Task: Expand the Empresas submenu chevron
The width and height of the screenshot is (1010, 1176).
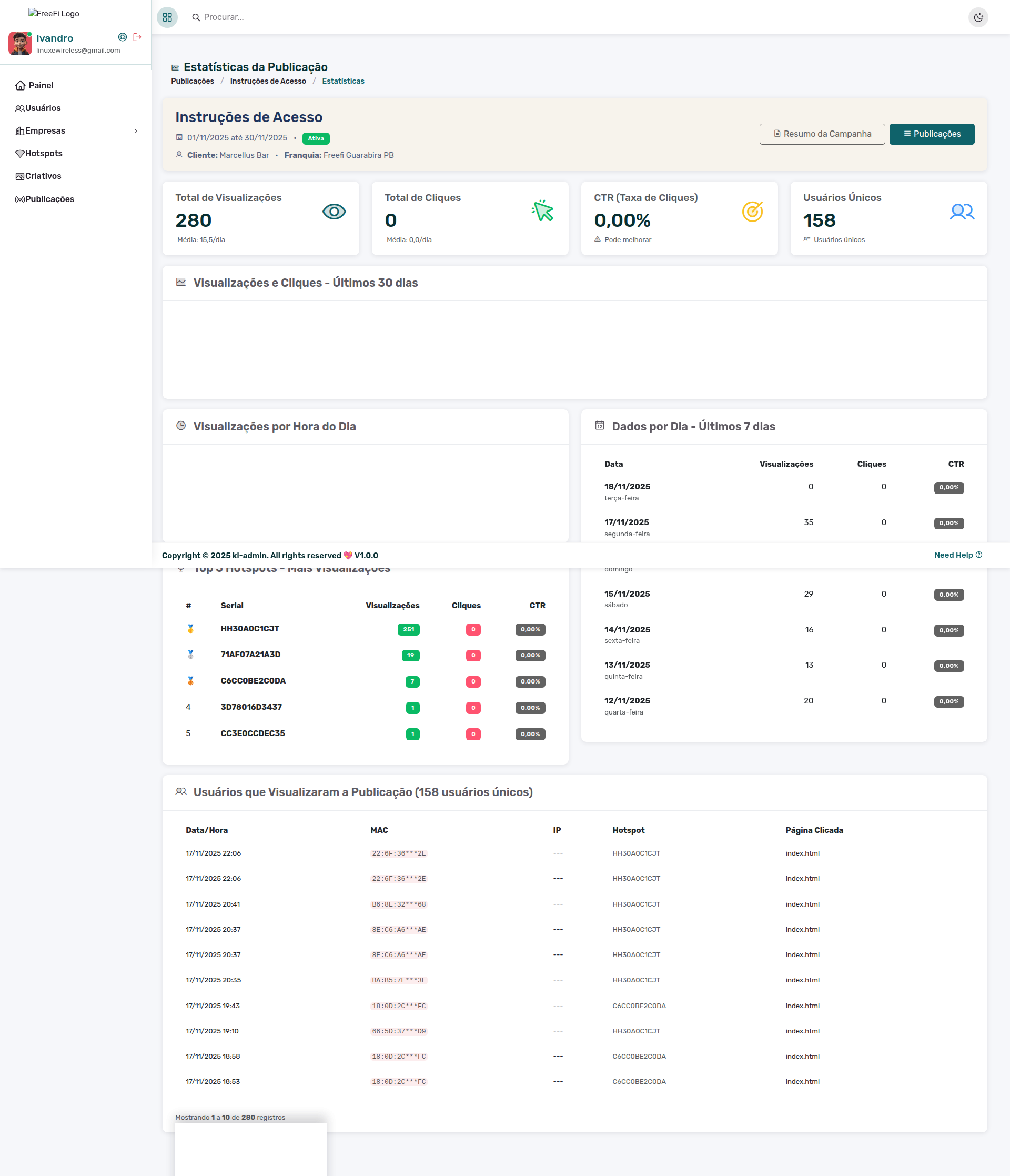Action: 136,131
